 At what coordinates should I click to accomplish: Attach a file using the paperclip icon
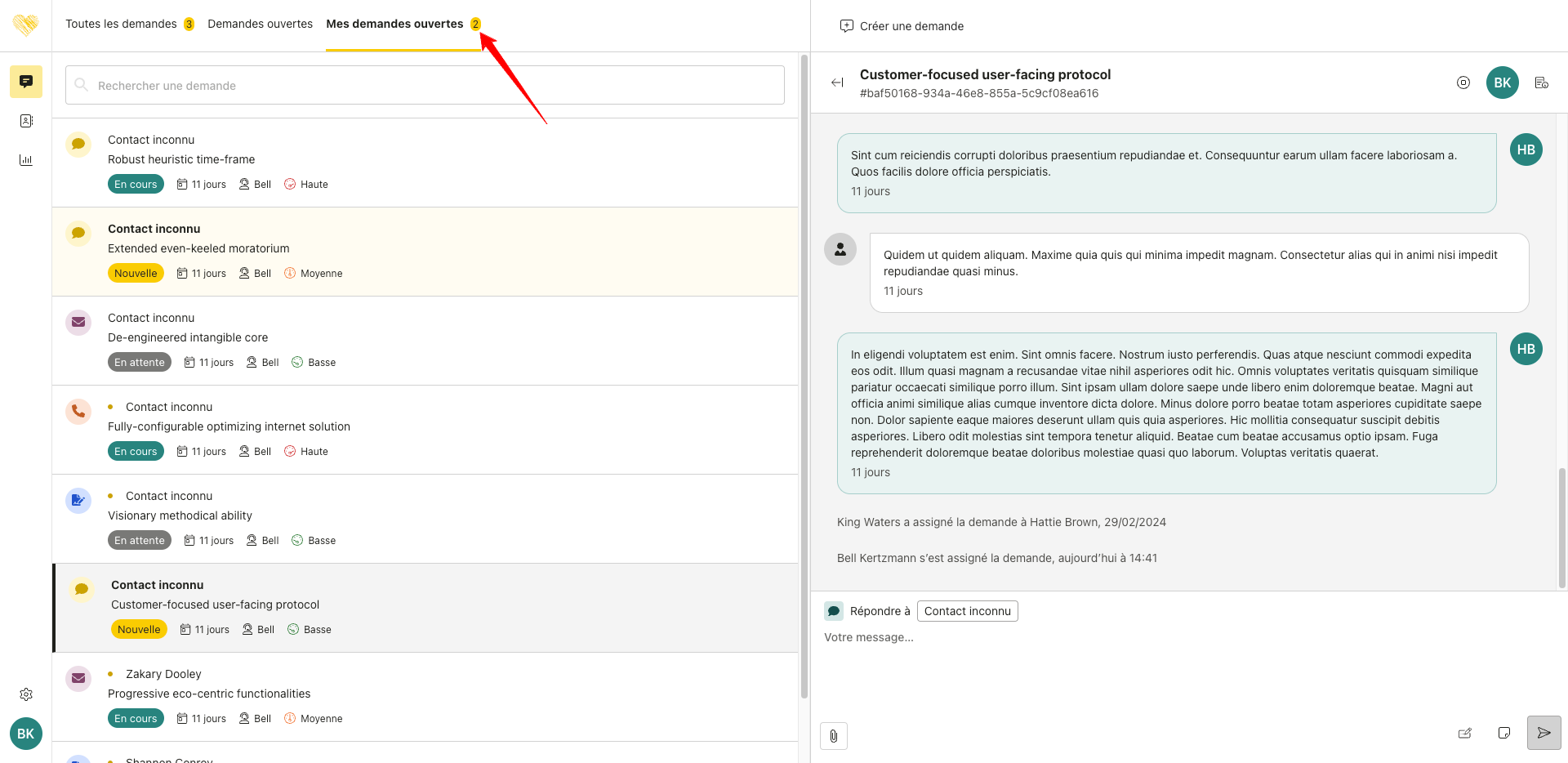[x=833, y=735]
